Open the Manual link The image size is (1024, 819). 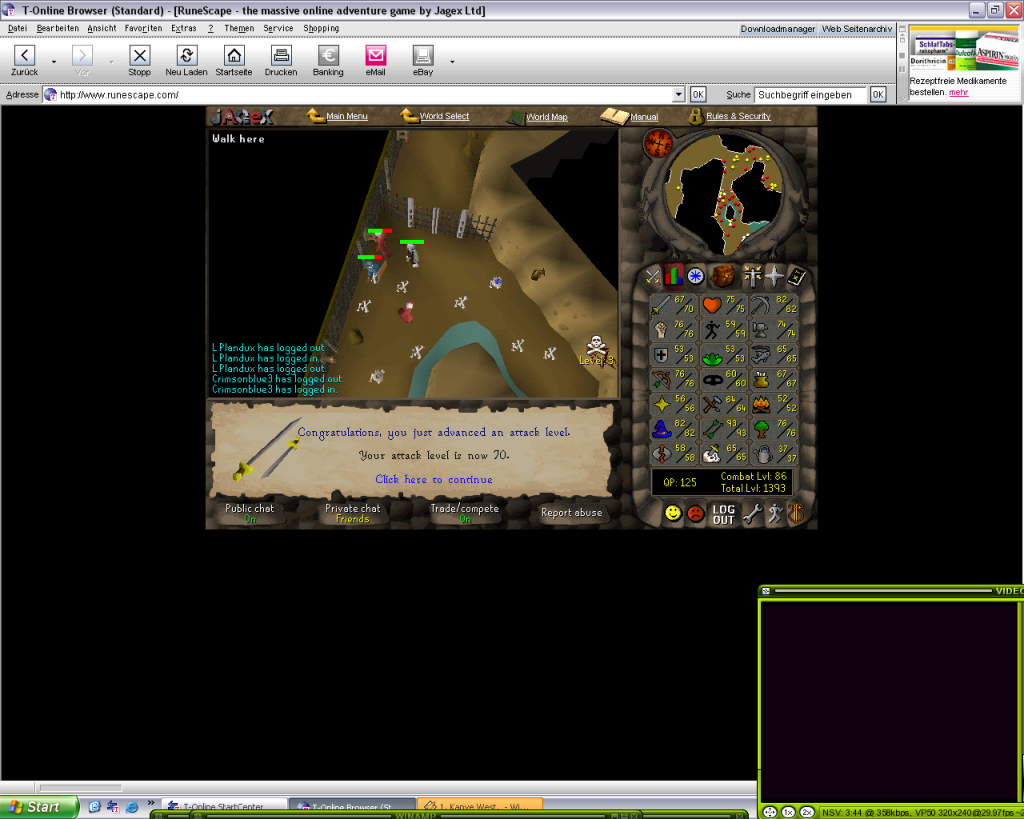(x=644, y=117)
